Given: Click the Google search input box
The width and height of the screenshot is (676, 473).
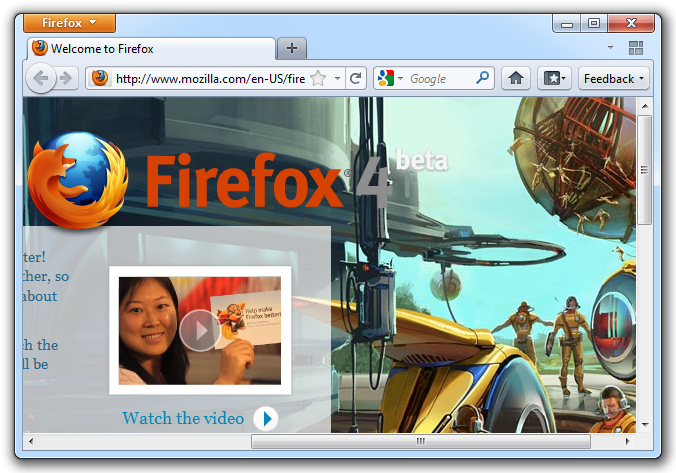Looking at the screenshot, I should point(440,79).
